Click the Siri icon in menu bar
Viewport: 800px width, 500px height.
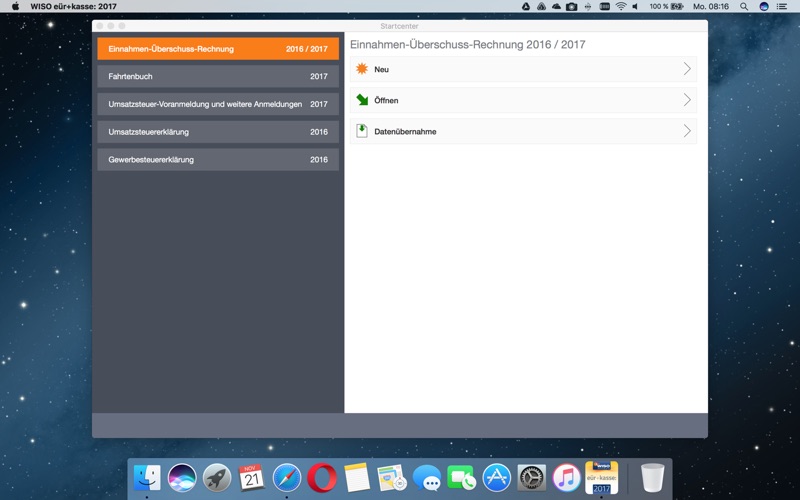(x=764, y=7)
